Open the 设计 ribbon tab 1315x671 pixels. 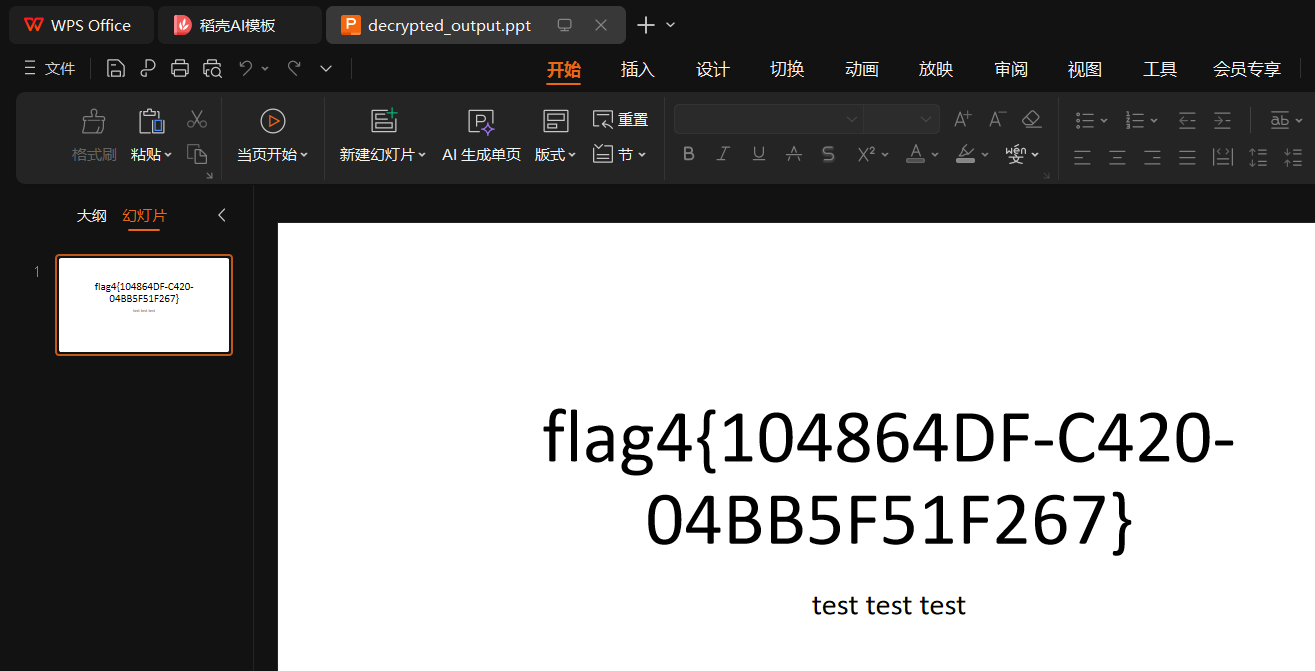coord(712,69)
